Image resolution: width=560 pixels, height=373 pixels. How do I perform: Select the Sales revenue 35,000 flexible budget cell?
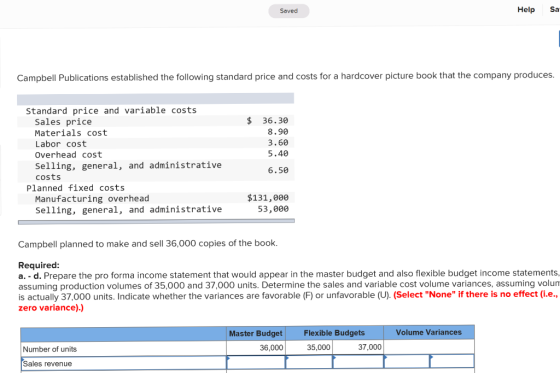pyautogui.click(x=309, y=362)
